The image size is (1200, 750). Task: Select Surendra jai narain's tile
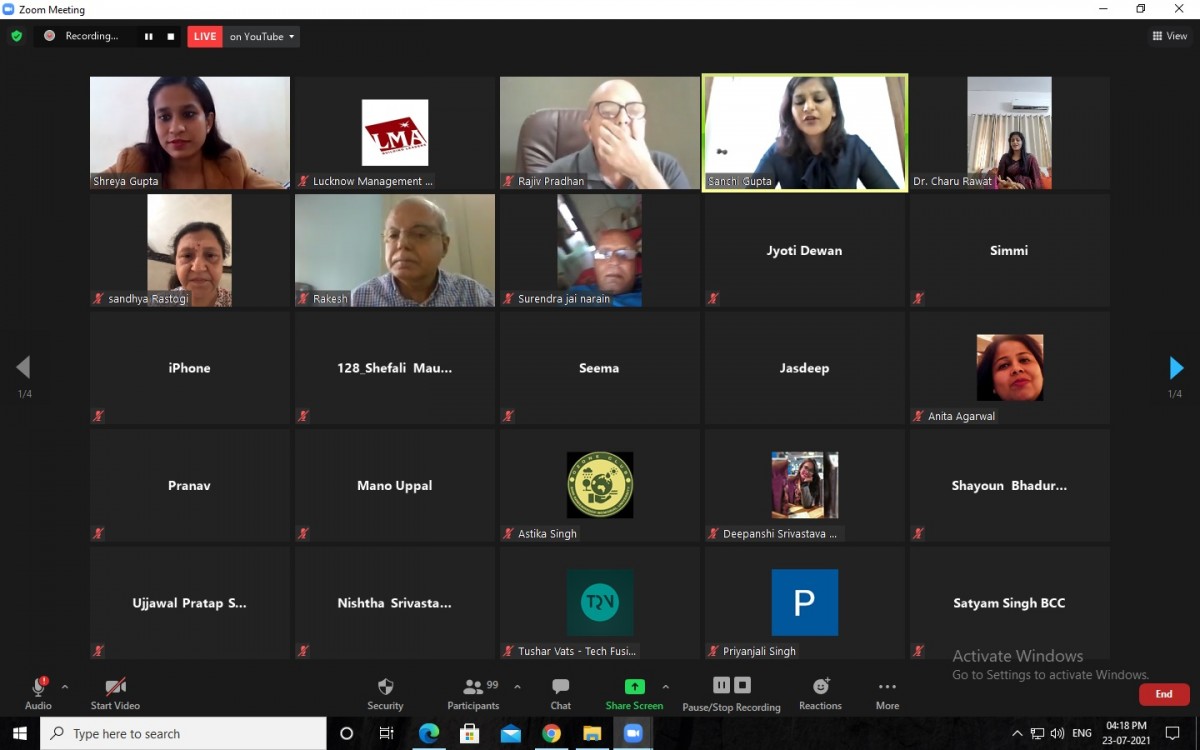600,250
